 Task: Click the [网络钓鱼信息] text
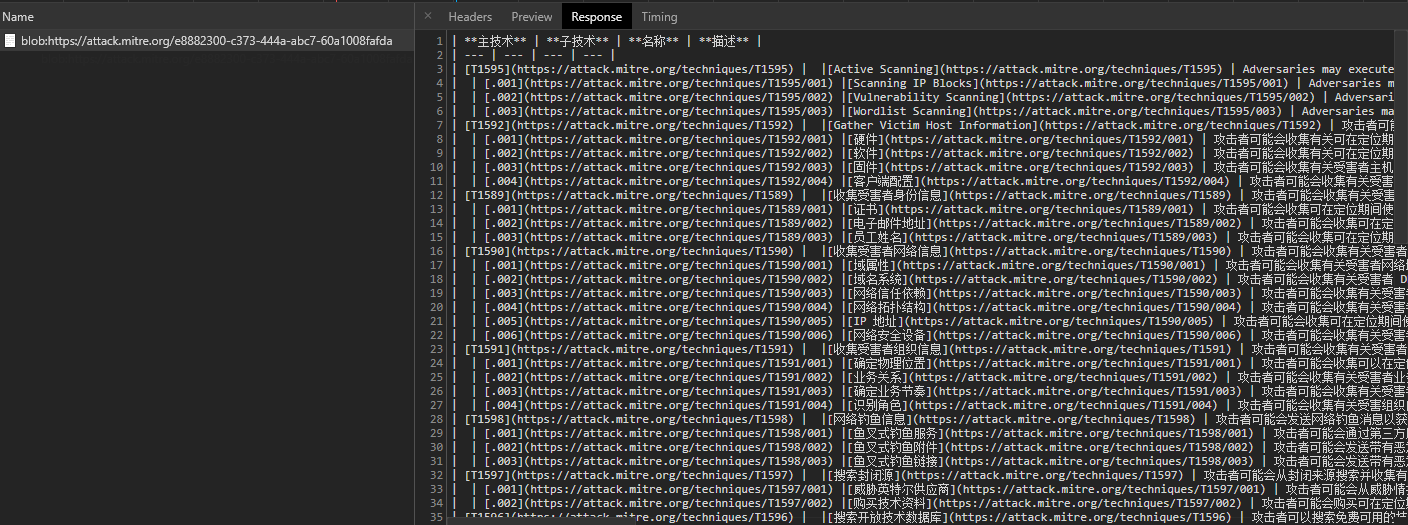[868, 419]
